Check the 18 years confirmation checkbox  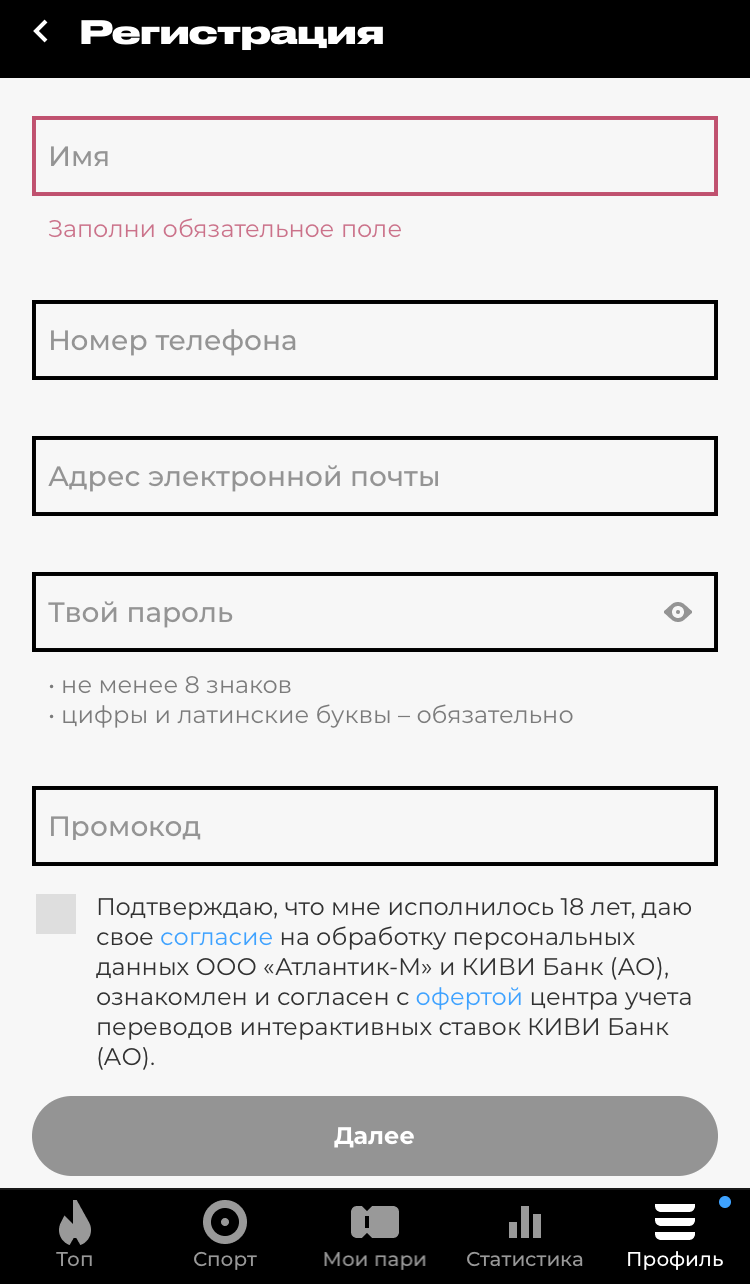coord(56,914)
